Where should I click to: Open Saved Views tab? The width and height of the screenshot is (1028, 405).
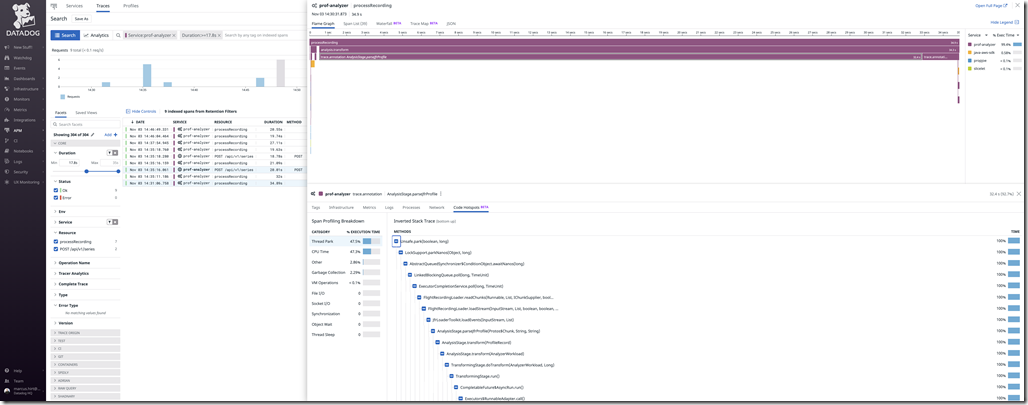[86, 112]
